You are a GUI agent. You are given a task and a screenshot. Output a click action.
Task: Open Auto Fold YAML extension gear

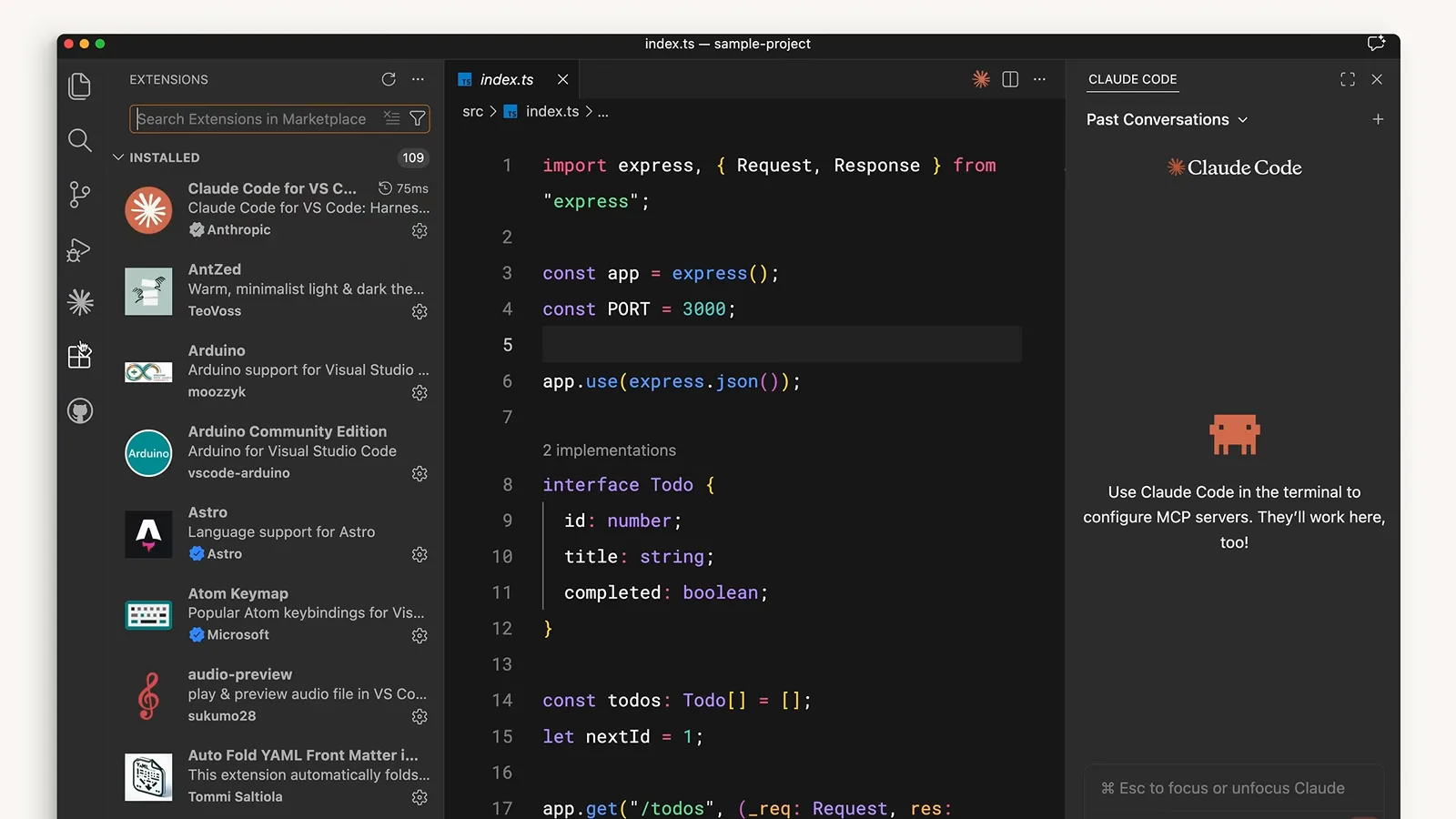coord(420,798)
